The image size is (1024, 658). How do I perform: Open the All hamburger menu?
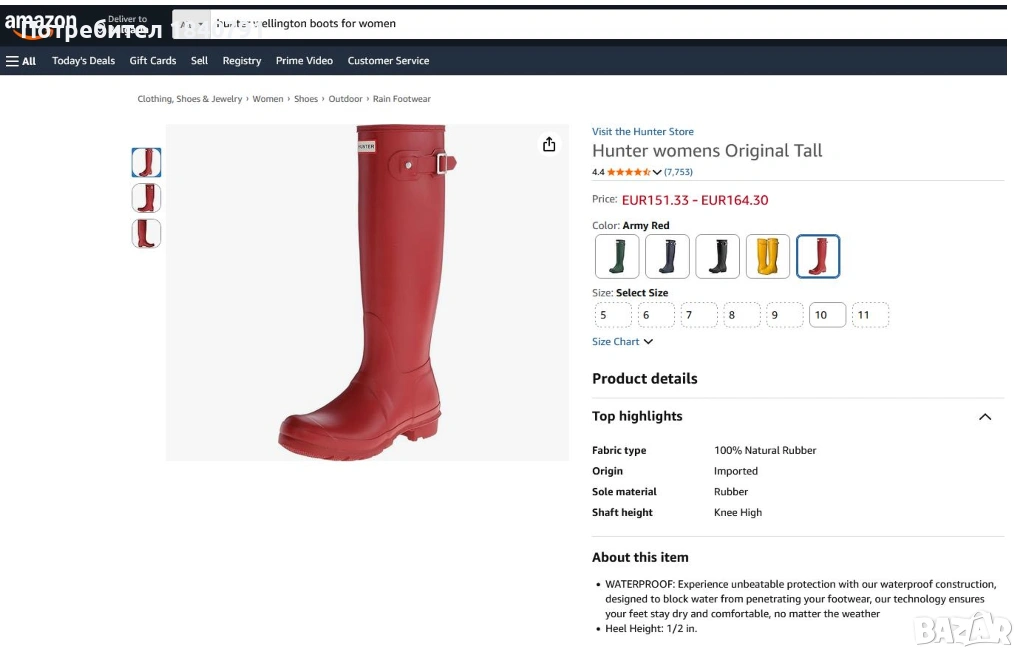click(x=21, y=61)
